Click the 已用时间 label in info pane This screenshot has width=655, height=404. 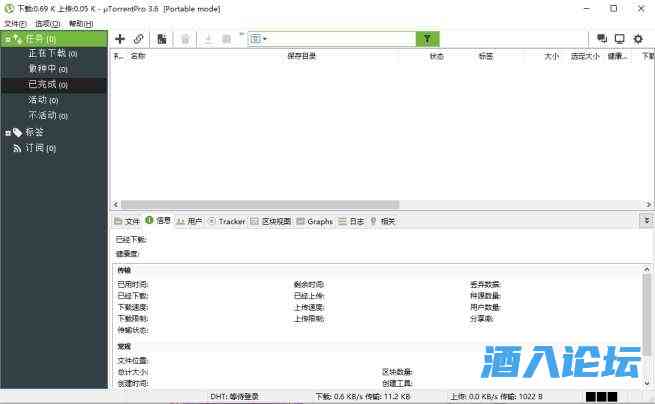pyautogui.click(x=132, y=285)
